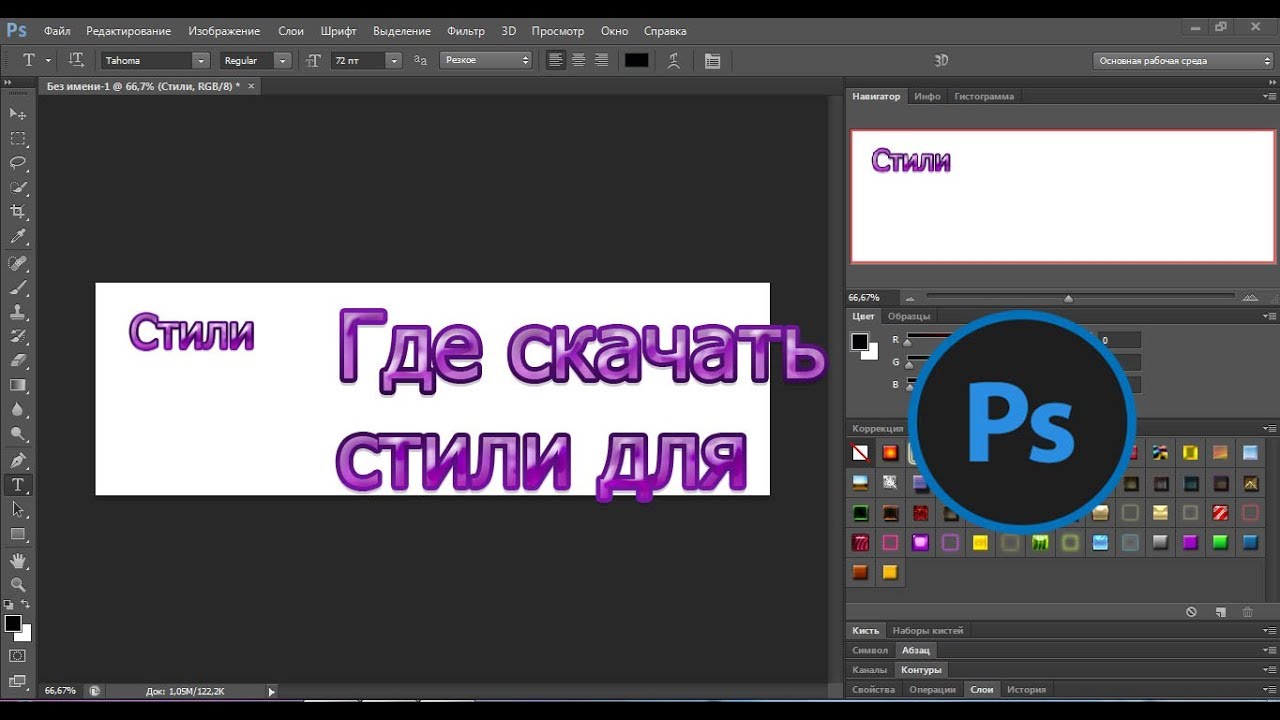Open the Редактирование menu
1280x720 pixels.
tap(128, 31)
